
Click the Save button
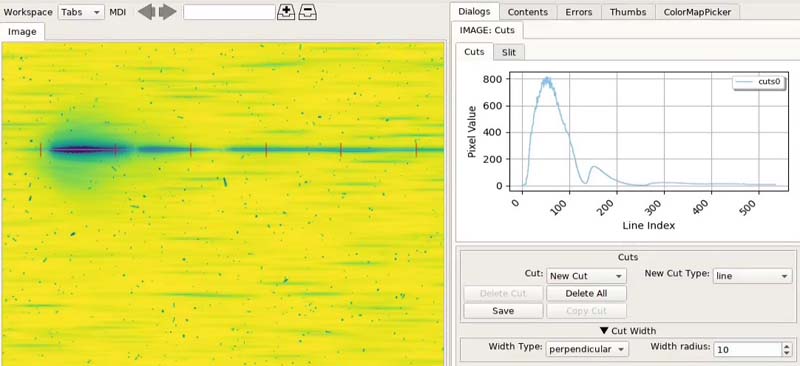coord(503,311)
